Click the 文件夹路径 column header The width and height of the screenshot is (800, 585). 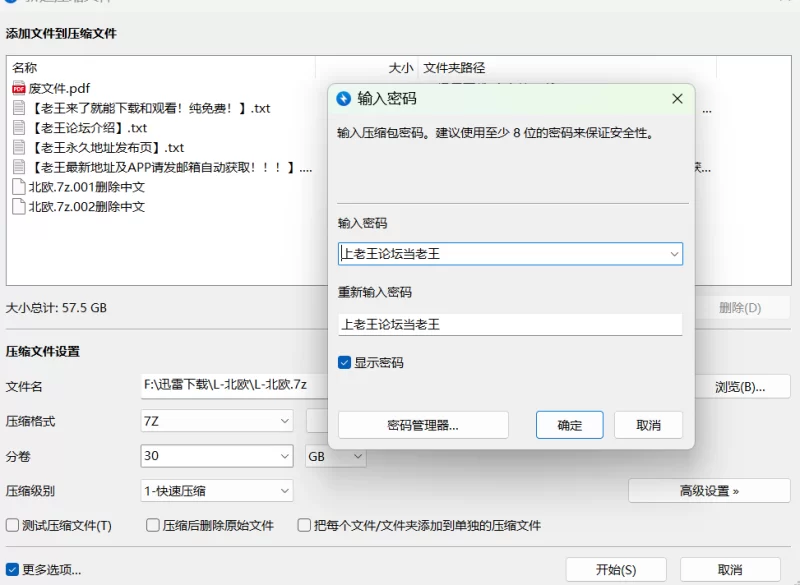(454, 68)
